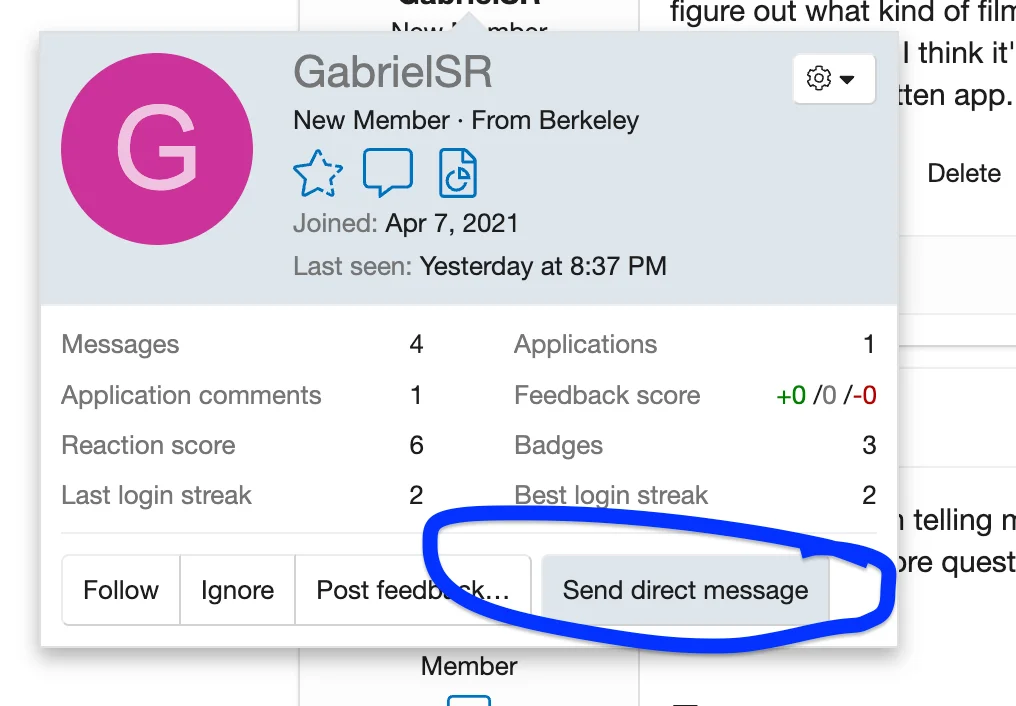Viewport: 1016px width, 706px height.
Task: Click the negative -0 feedback score
Action: tap(865, 395)
